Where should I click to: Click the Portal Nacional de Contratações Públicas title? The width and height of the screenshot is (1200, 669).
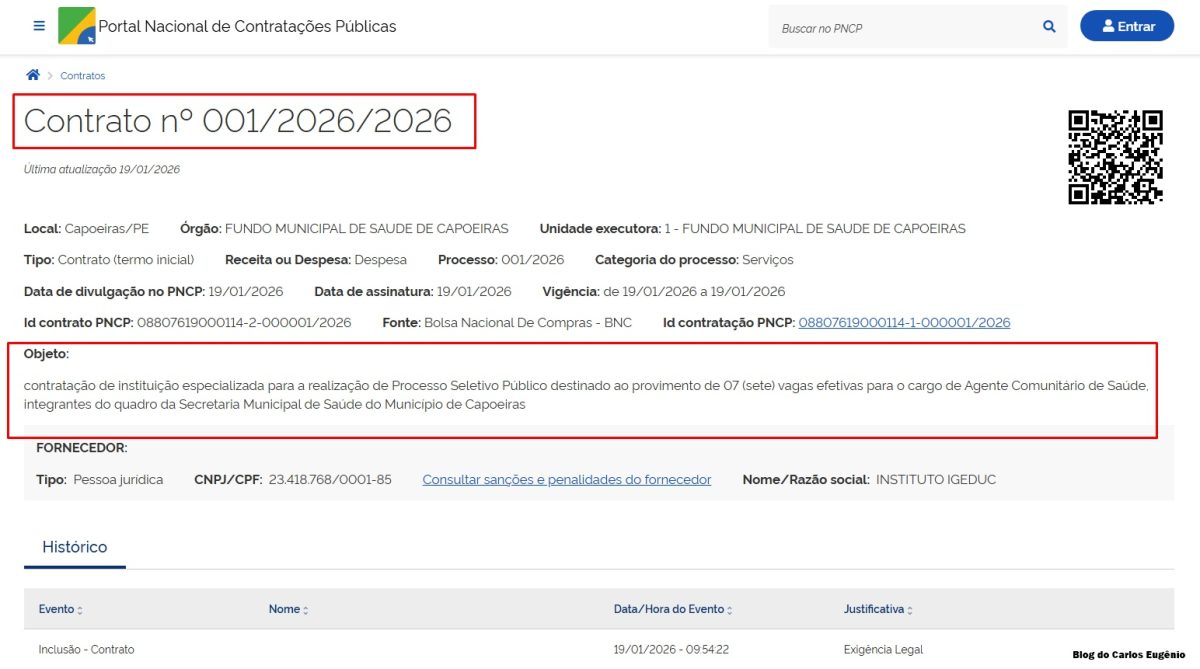pos(247,26)
